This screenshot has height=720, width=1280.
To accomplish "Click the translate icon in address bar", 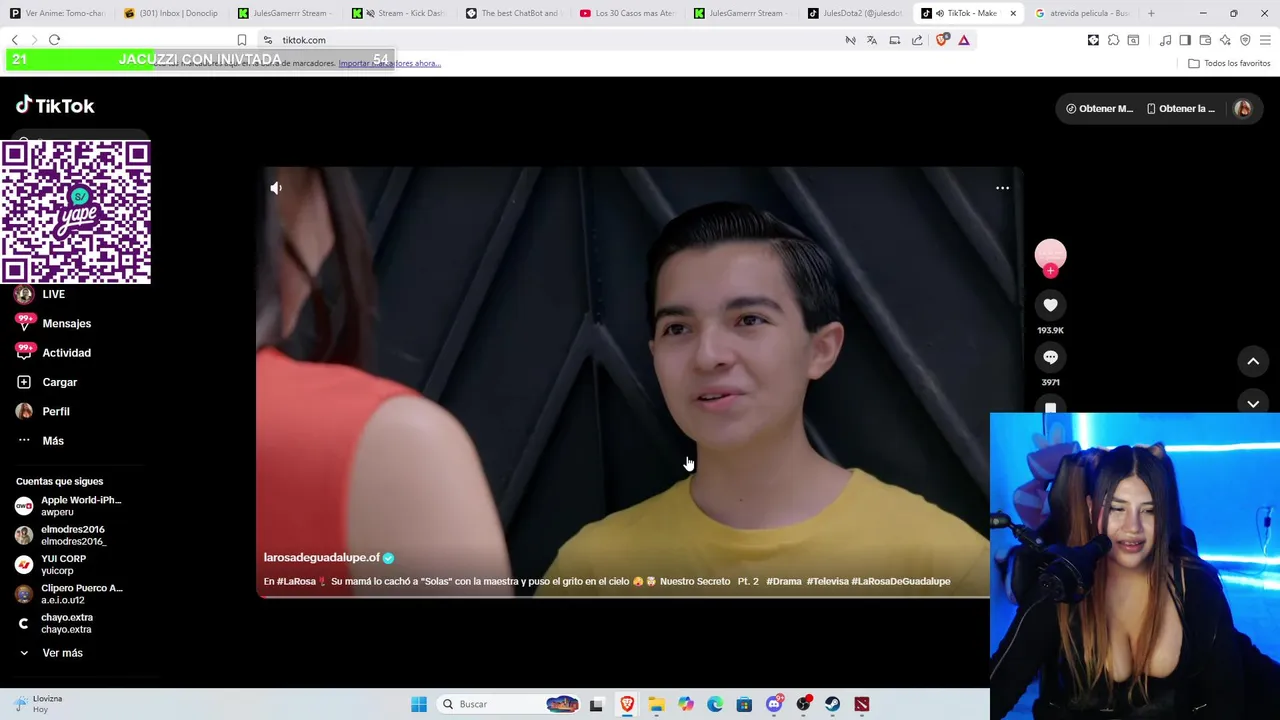I will (872, 40).
